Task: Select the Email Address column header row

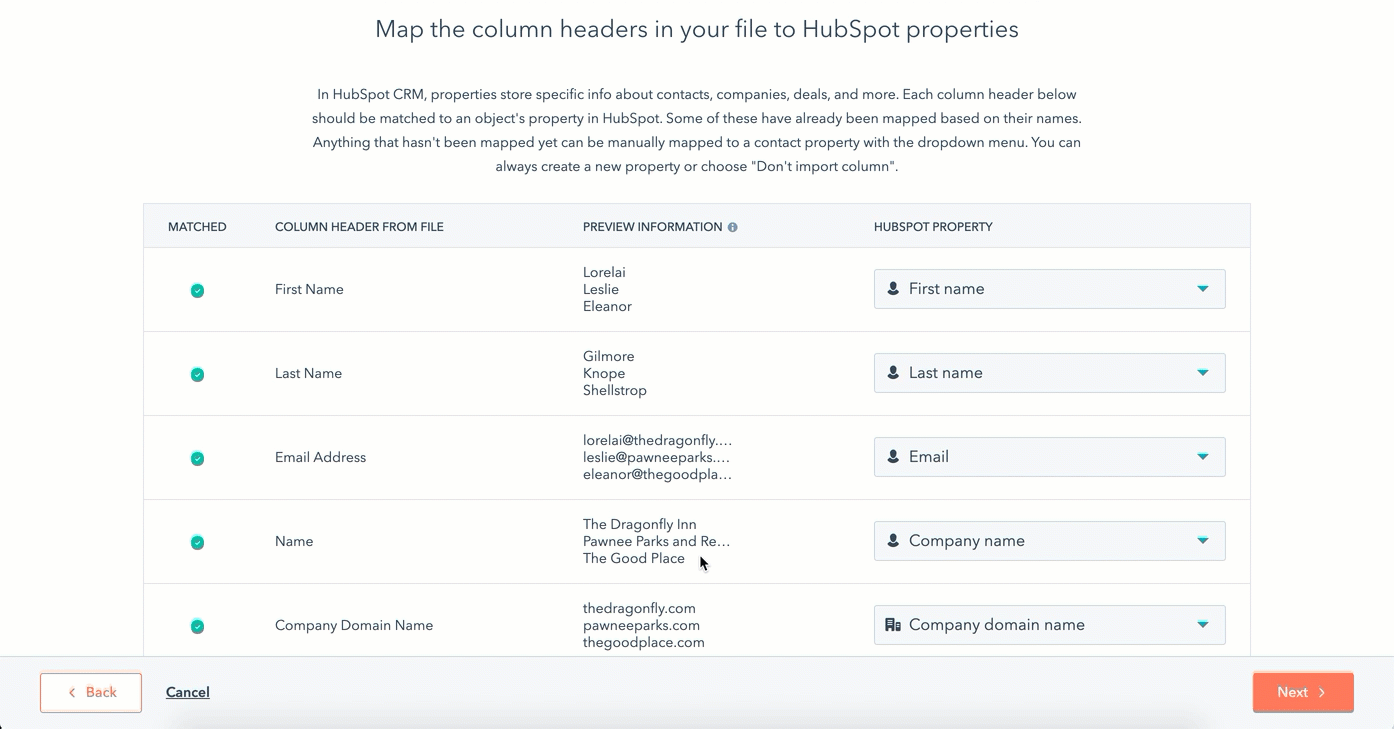Action: point(320,458)
